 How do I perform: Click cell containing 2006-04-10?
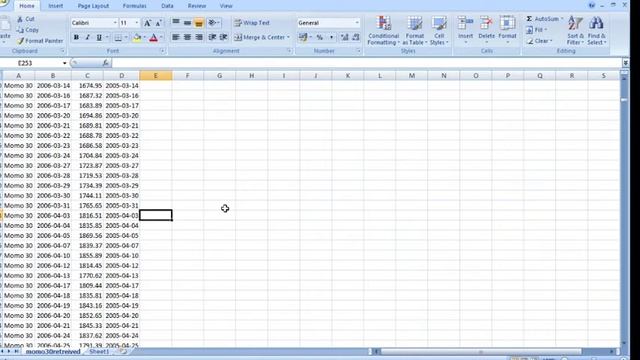coord(53,256)
